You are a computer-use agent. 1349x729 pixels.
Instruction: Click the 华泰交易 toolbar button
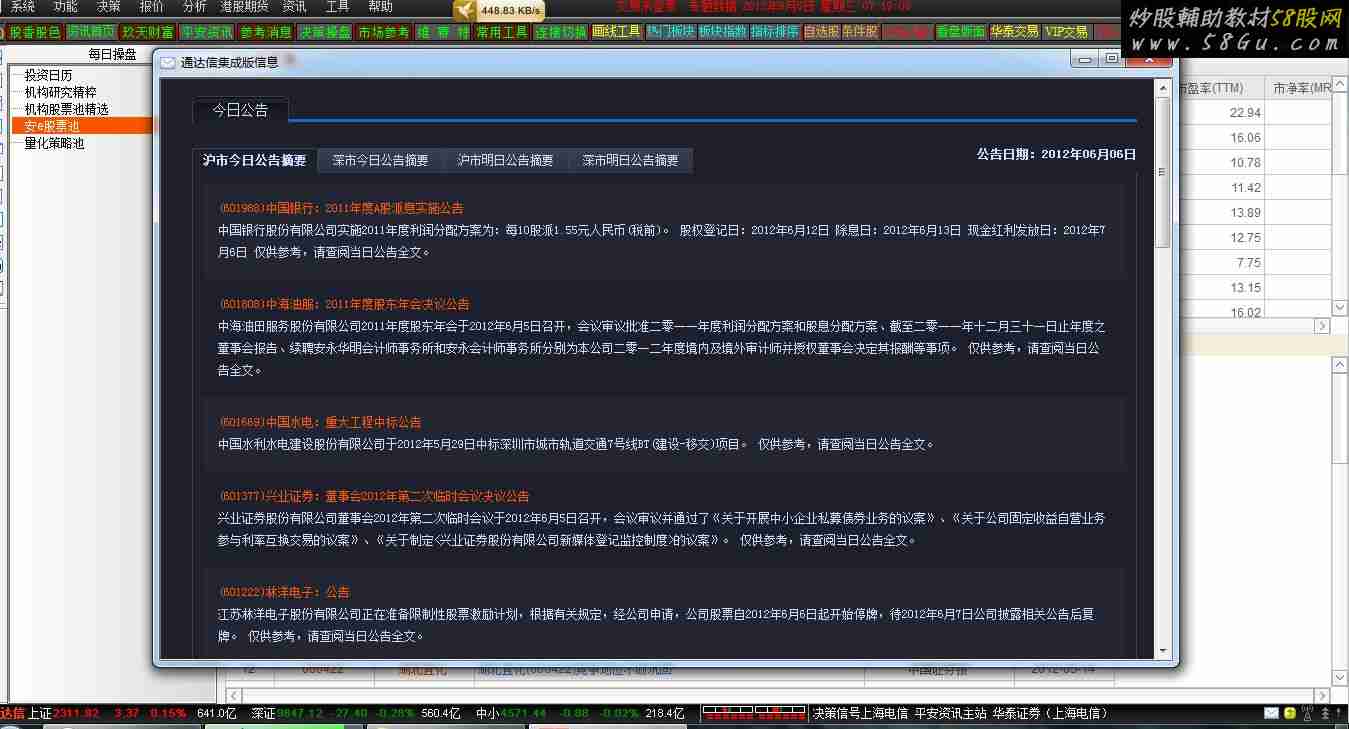click(1014, 32)
